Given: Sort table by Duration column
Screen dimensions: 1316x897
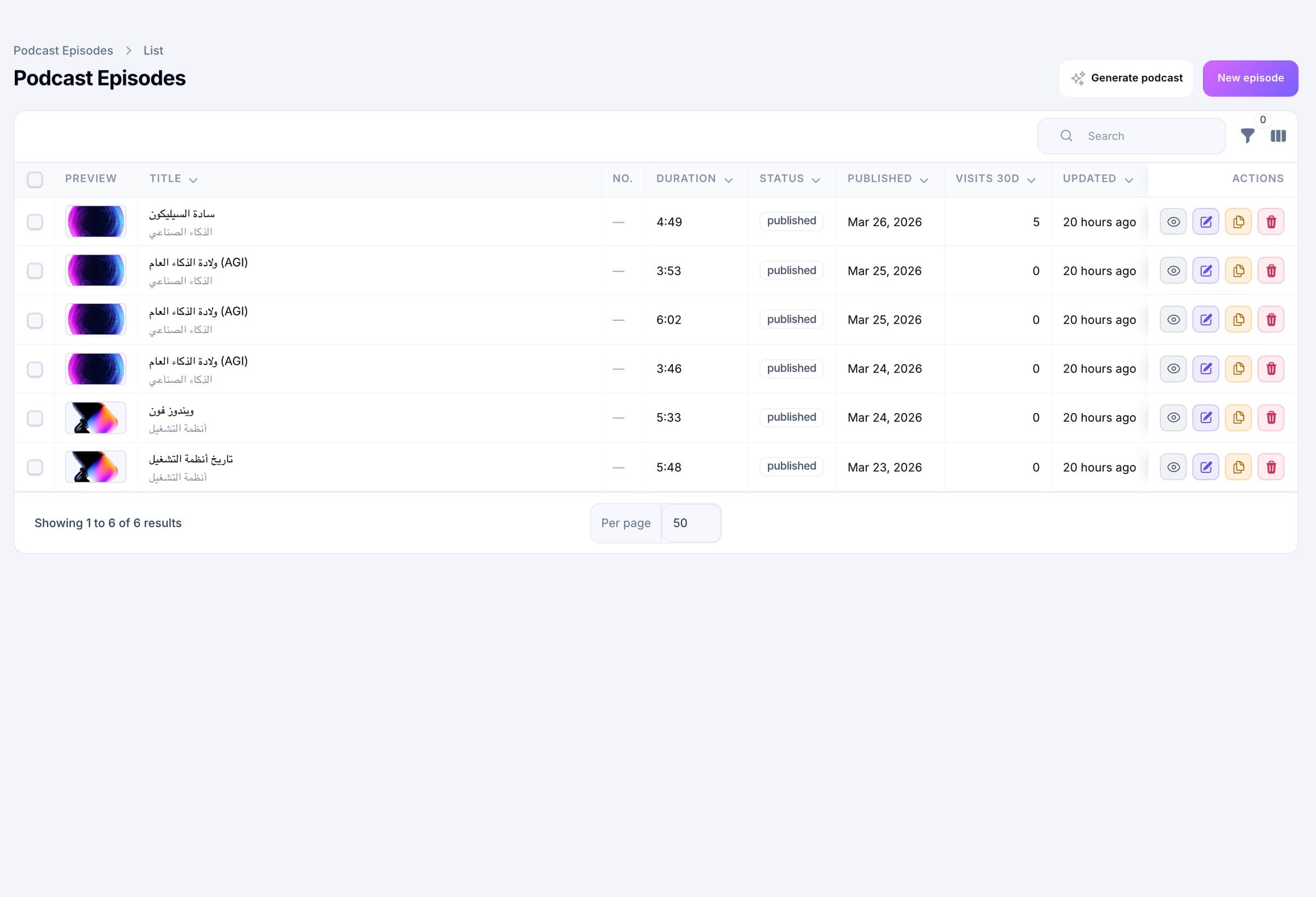Looking at the screenshot, I should [694, 179].
